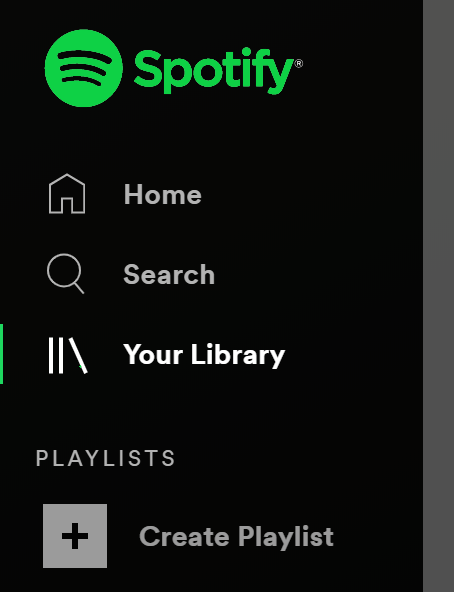The image size is (454, 592).
Task: Click the gray vertical sidebar divider
Action: pyautogui.click(x=438, y=296)
